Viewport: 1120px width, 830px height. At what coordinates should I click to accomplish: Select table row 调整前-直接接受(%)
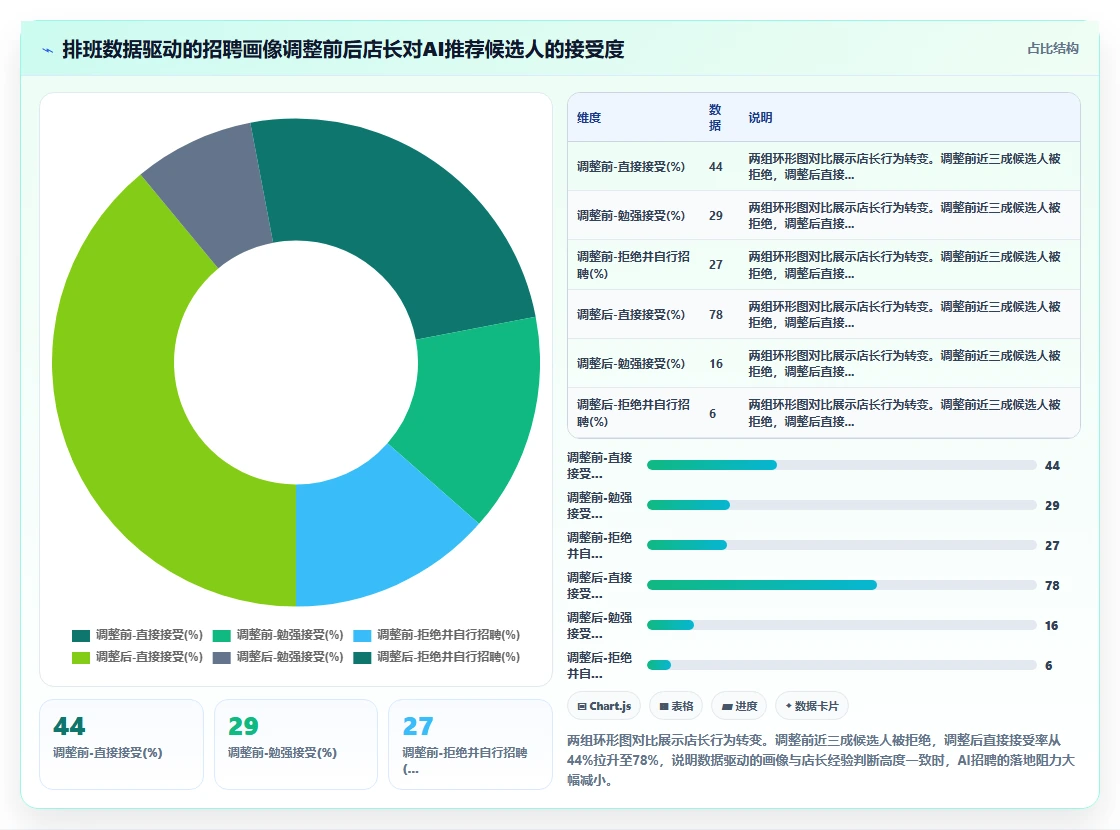click(x=824, y=166)
